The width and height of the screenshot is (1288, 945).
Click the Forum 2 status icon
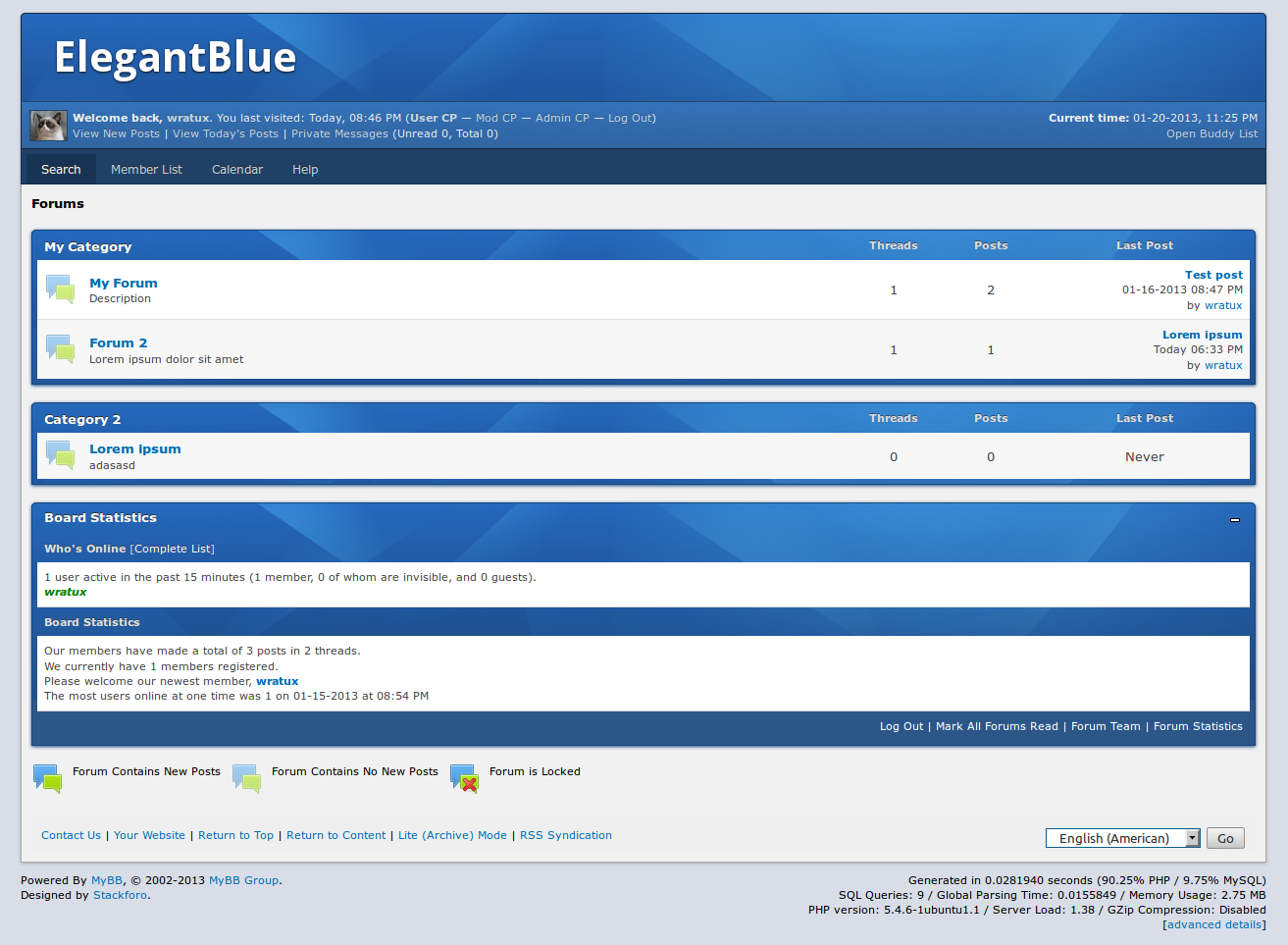point(60,349)
